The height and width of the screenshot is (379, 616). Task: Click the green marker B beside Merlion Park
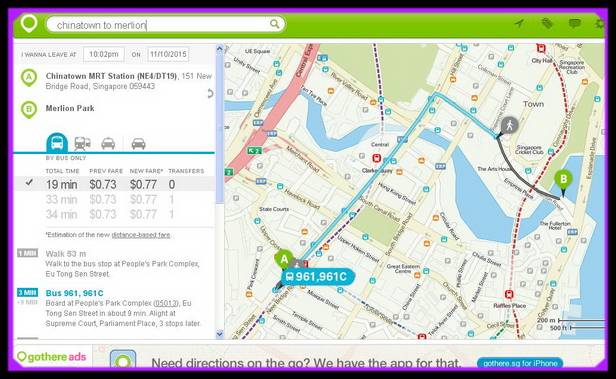29,110
